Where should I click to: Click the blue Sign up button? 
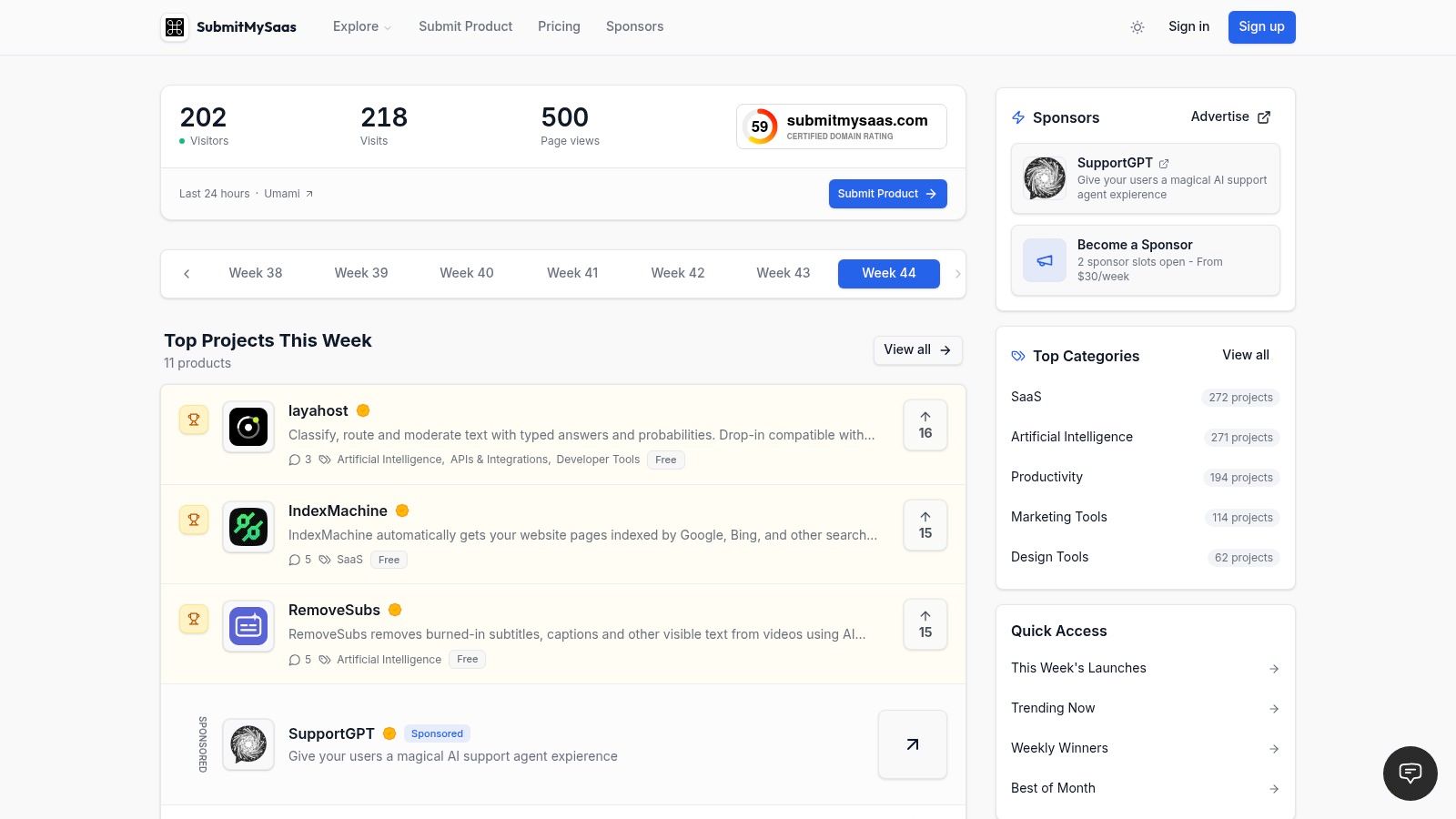[x=1261, y=26]
